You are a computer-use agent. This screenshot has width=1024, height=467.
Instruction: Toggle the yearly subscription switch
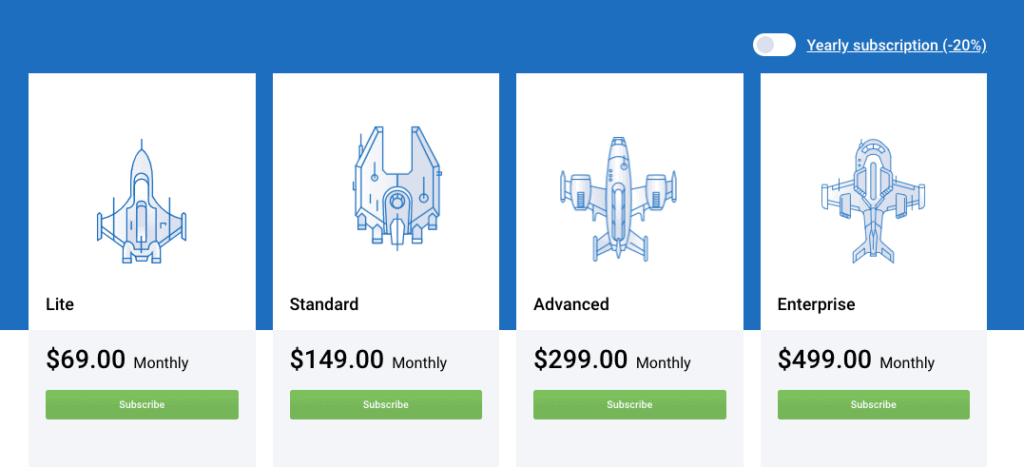tap(774, 45)
